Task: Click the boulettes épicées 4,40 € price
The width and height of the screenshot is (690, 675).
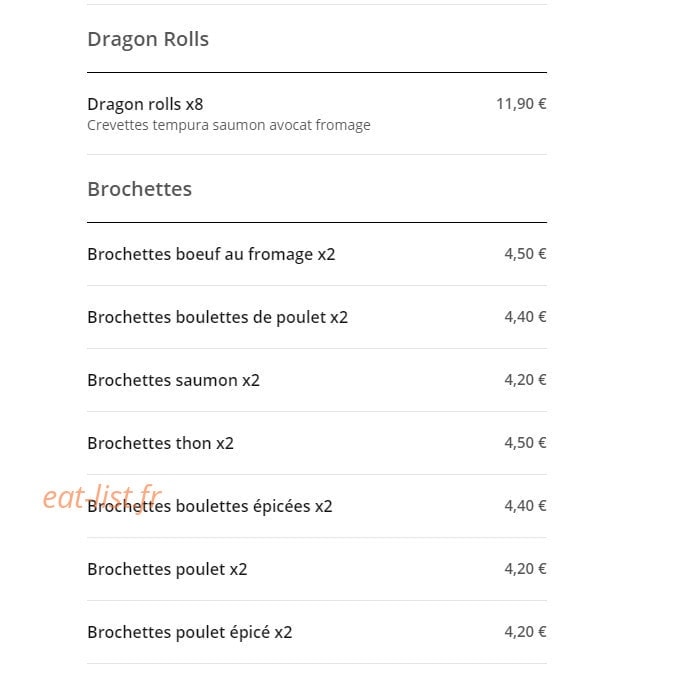Action: pyautogui.click(x=525, y=506)
